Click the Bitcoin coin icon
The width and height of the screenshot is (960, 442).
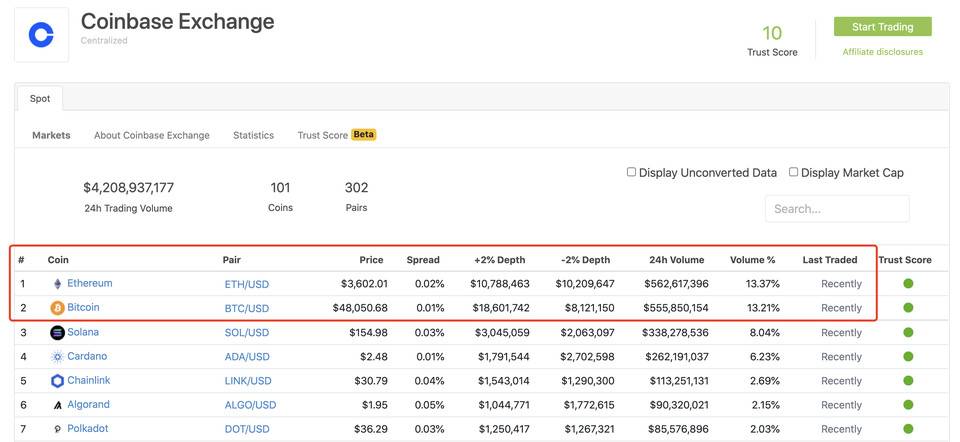(x=57, y=308)
